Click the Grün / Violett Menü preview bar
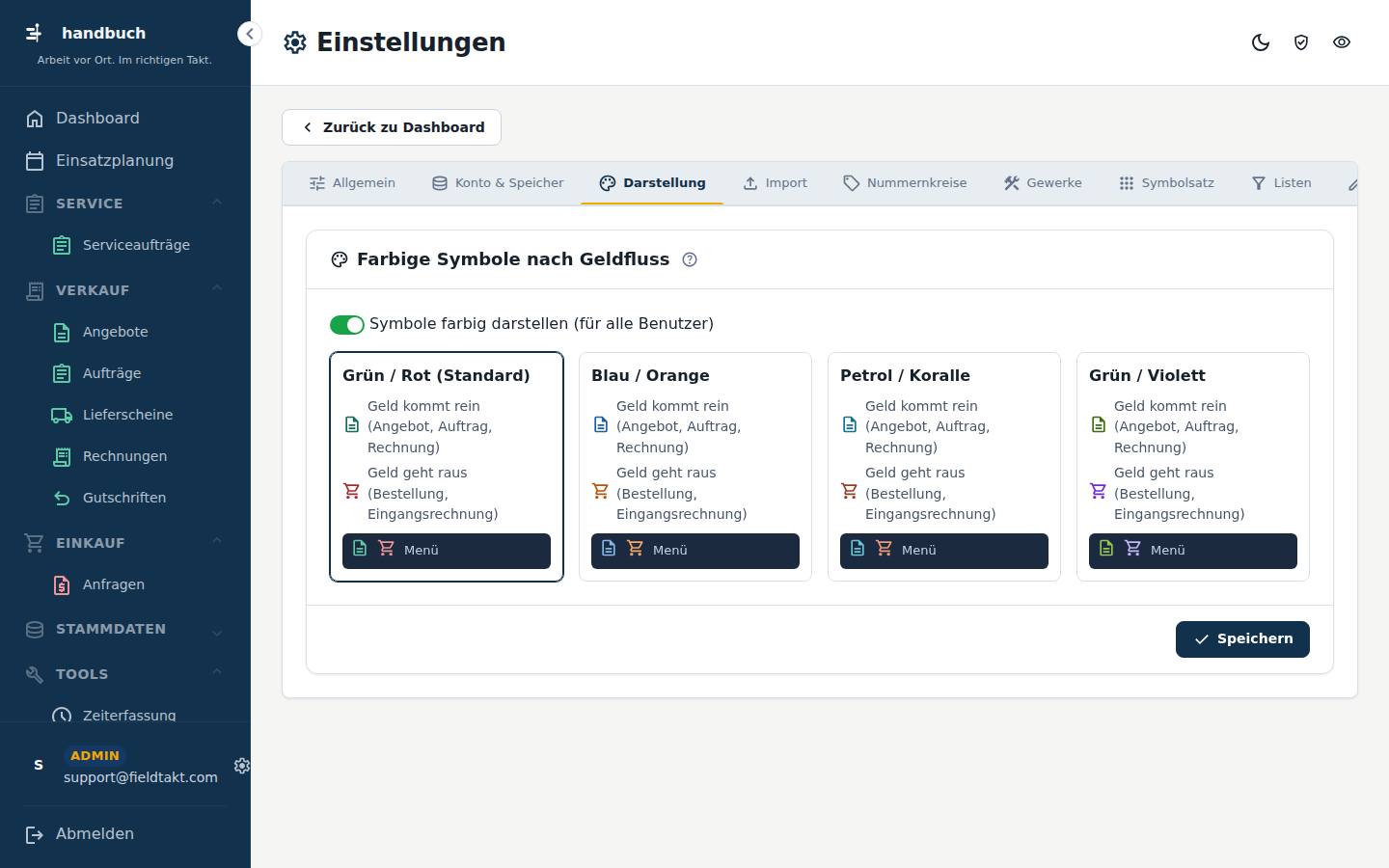1389x868 pixels. tap(1193, 551)
